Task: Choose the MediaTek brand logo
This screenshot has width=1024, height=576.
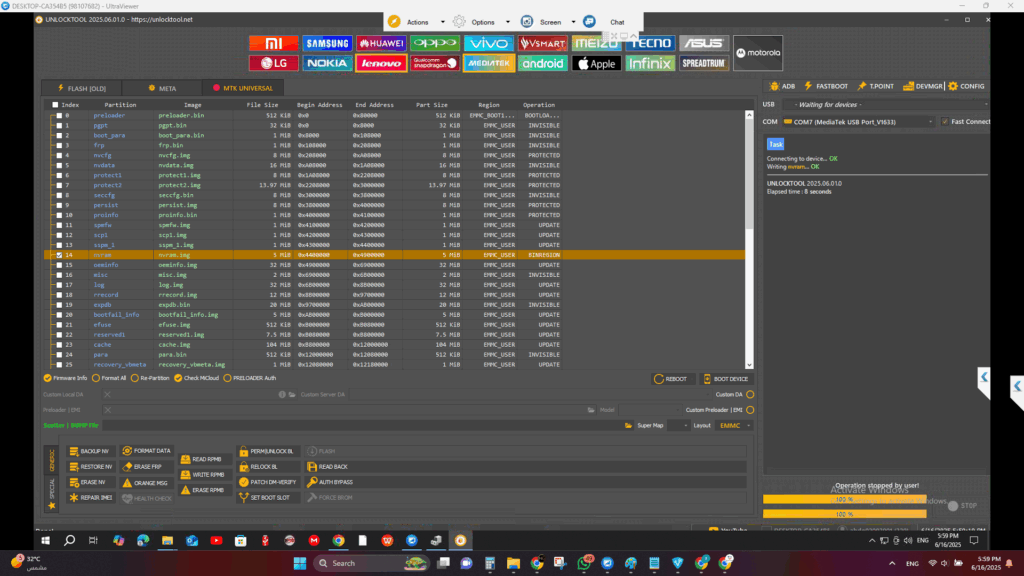Action: pyautogui.click(x=488, y=63)
